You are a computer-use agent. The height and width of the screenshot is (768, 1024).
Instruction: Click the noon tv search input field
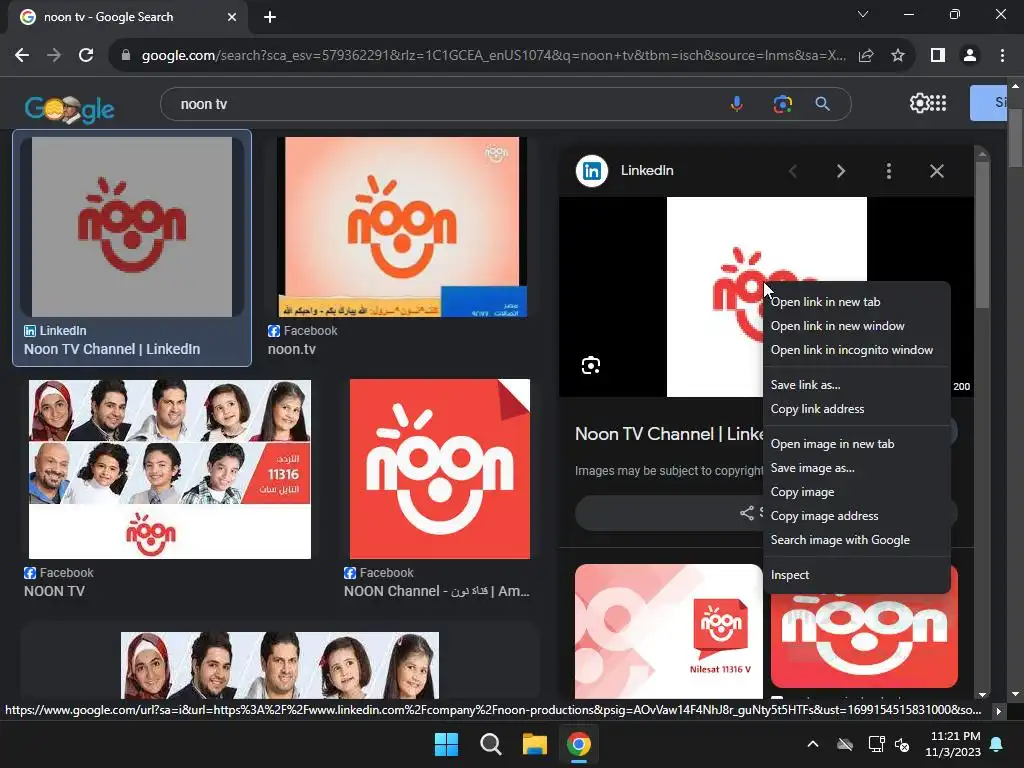point(444,104)
